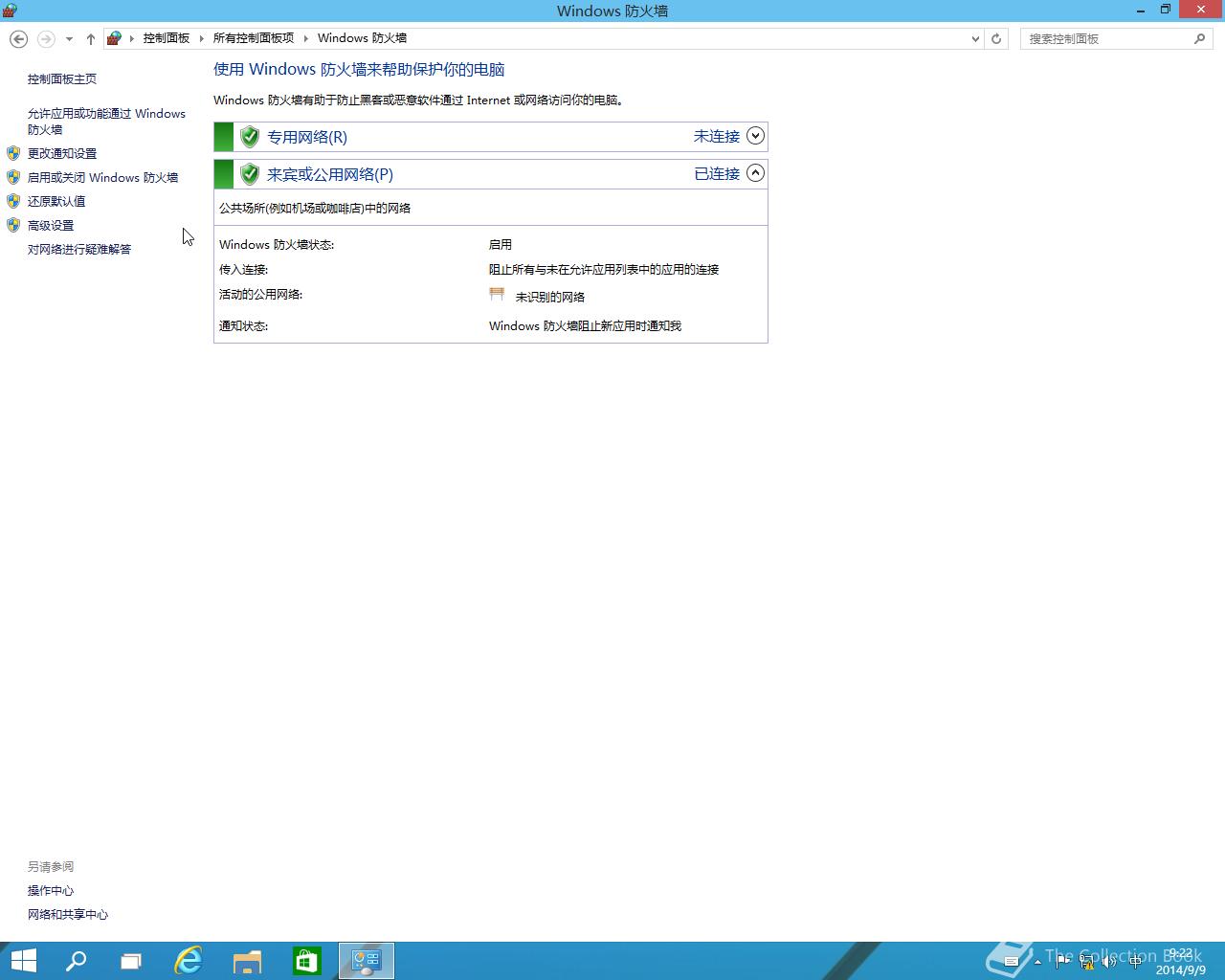Click the window icon in title bar
Image resolution: width=1225 pixels, height=980 pixels.
tap(10, 11)
